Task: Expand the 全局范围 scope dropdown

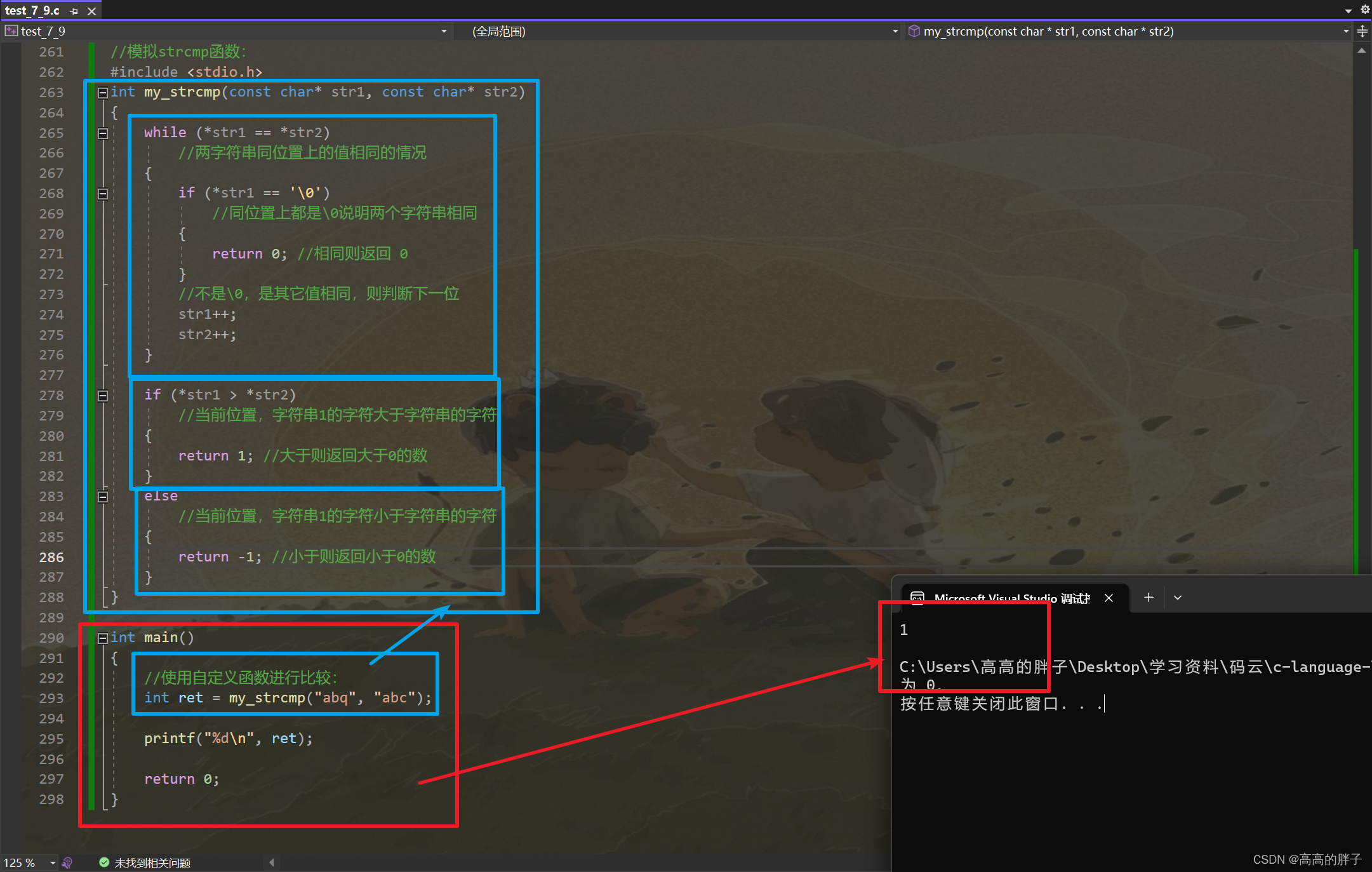Action: [895, 31]
